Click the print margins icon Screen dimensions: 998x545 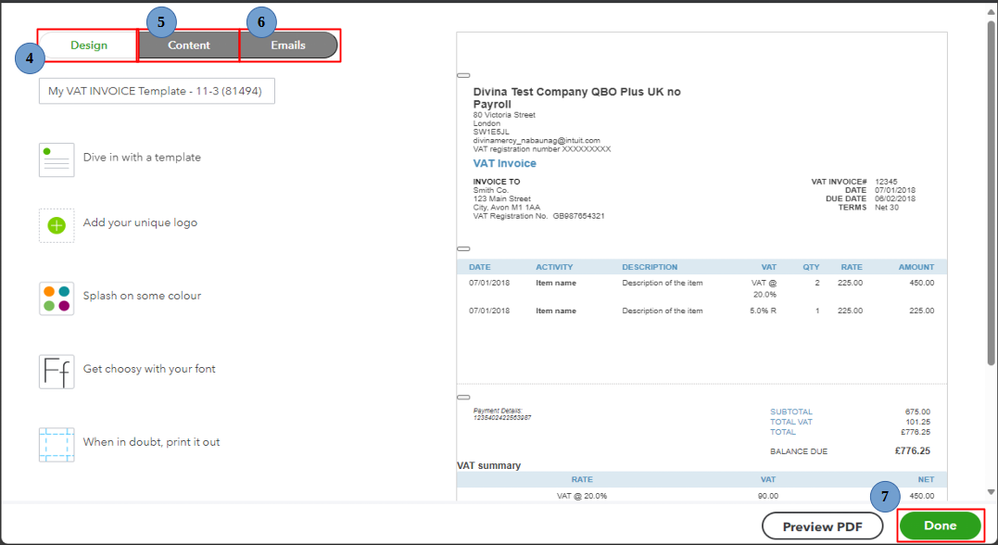coord(57,444)
